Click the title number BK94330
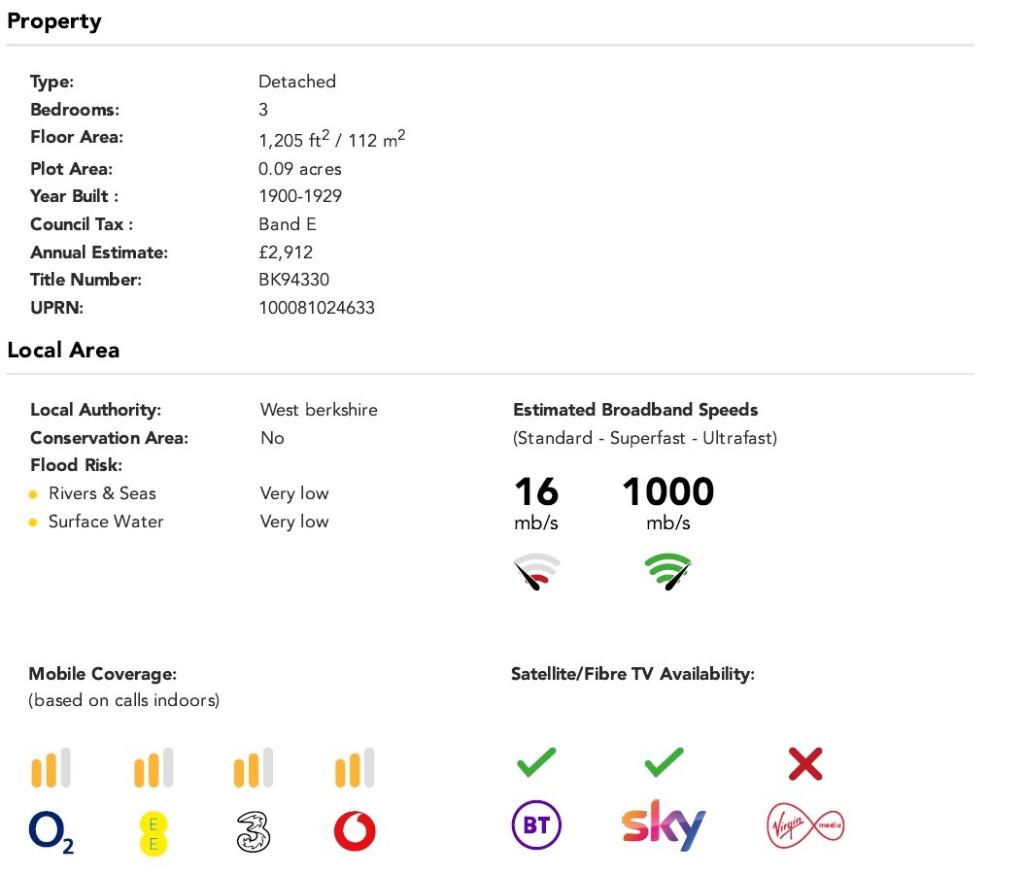The height and width of the screenshot is (875, 1024). point(293,280)
